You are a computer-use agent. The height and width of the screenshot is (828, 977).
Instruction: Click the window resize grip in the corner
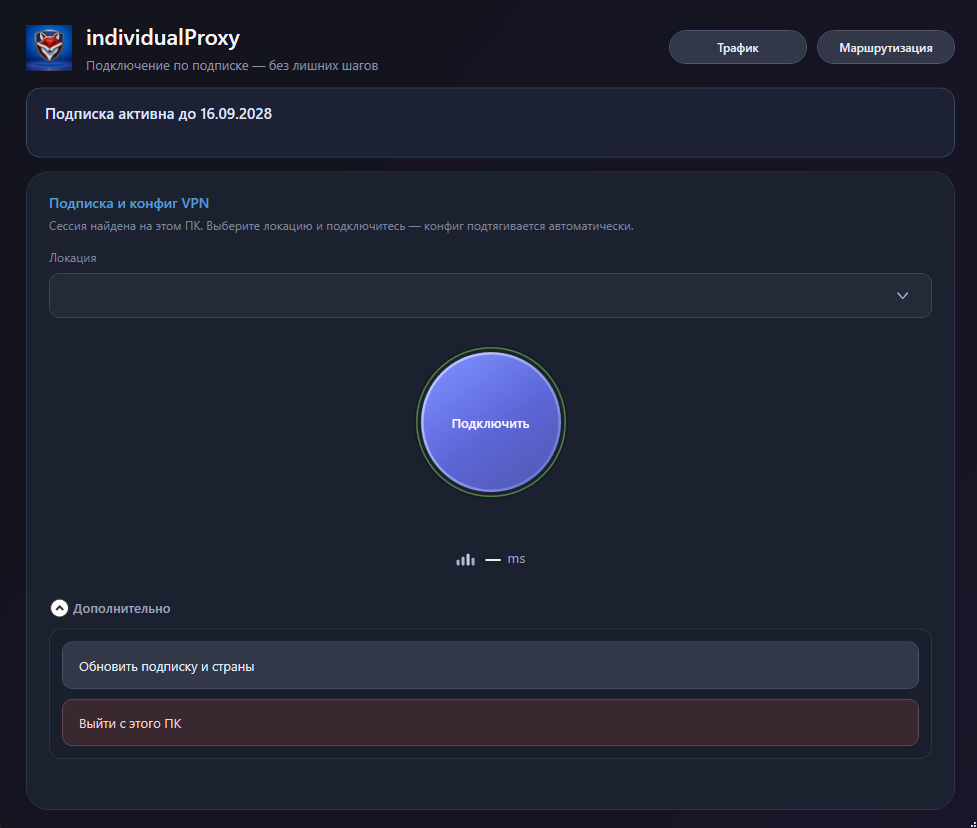tap(973, 824)
